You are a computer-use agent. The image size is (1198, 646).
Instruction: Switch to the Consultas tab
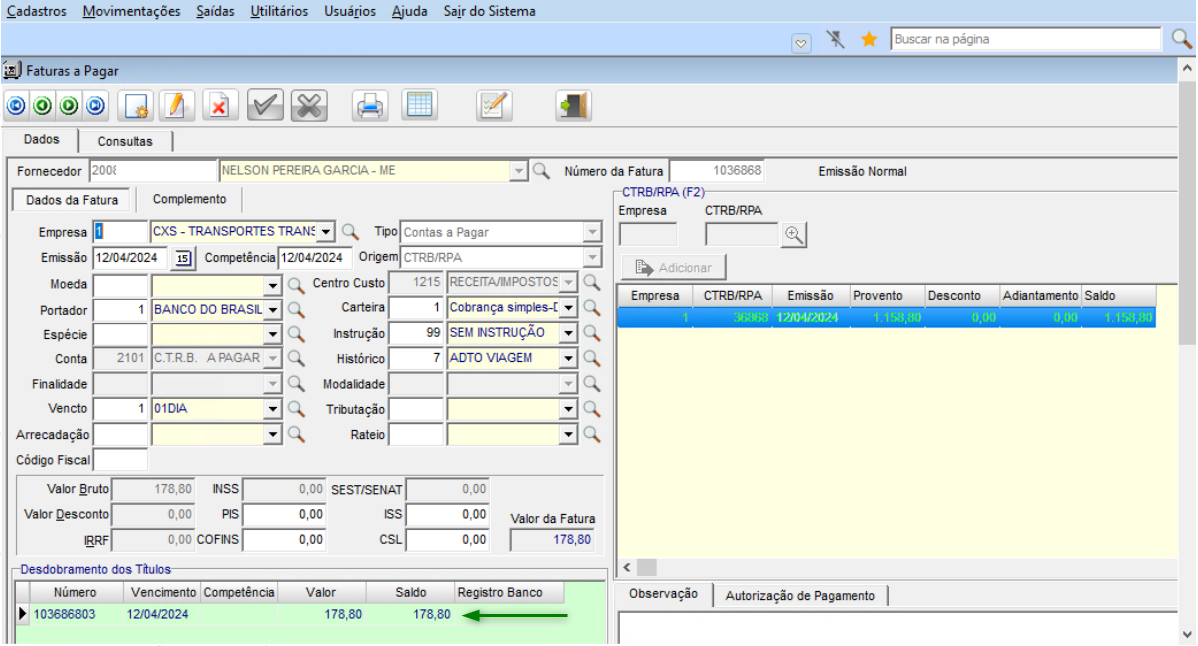[125, 142]
